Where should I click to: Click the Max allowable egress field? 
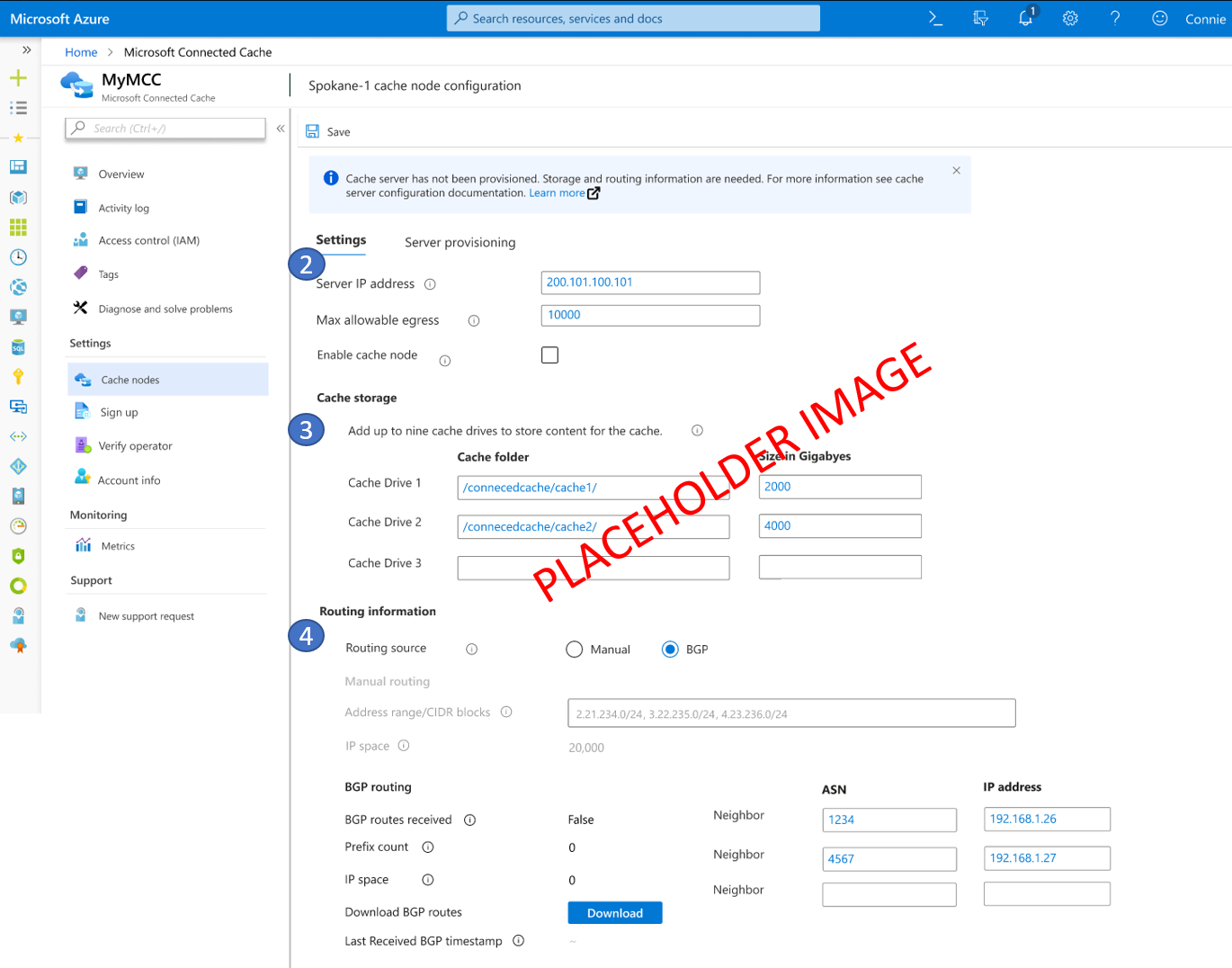coord(650,316)
